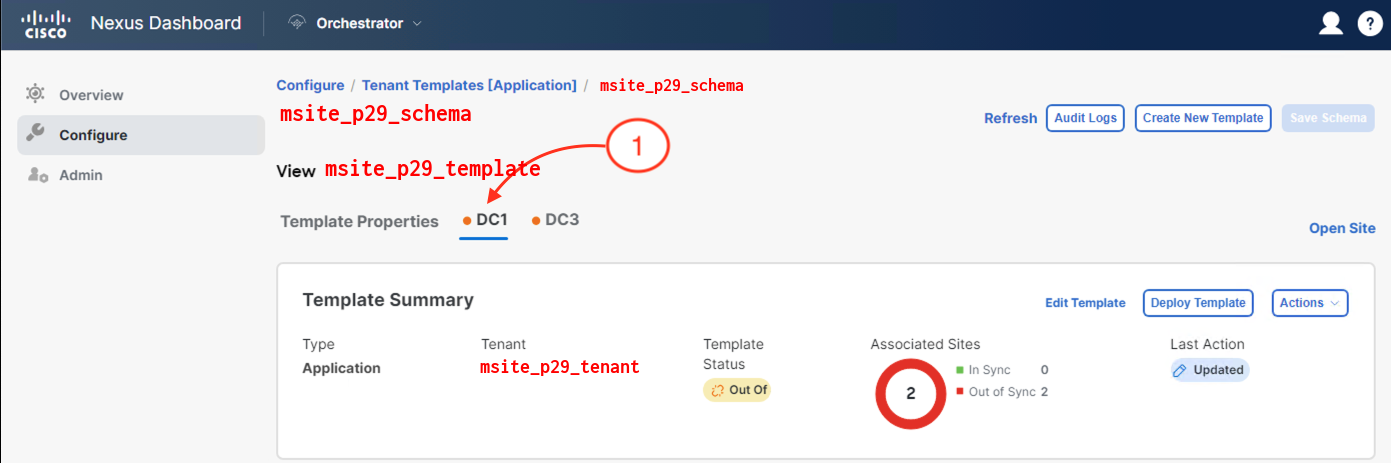
Task: Click the Orchestrator cloud icon
Action: tap(296, 23)
